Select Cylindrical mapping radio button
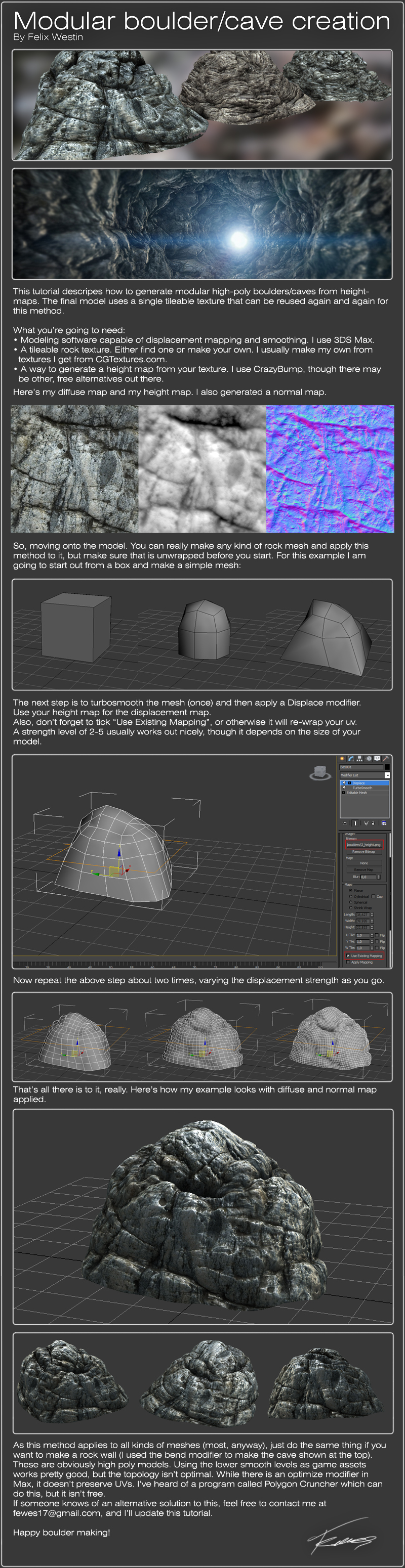The height and width of the screenshot is (1568, 405). [351, 897]
